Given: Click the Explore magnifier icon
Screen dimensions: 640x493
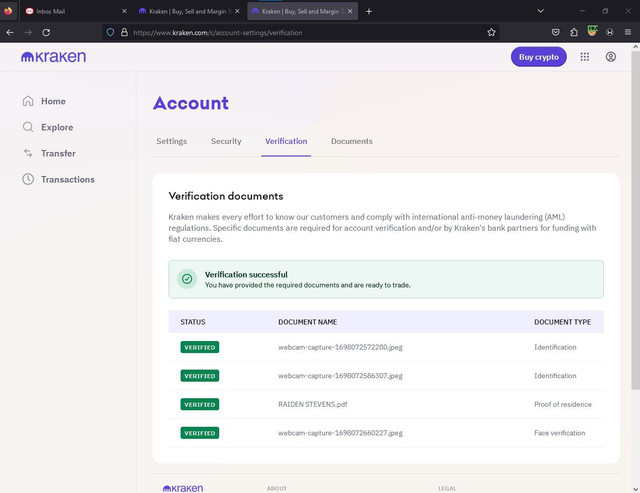Looking at the screenshot, I should tap(28, 127).
